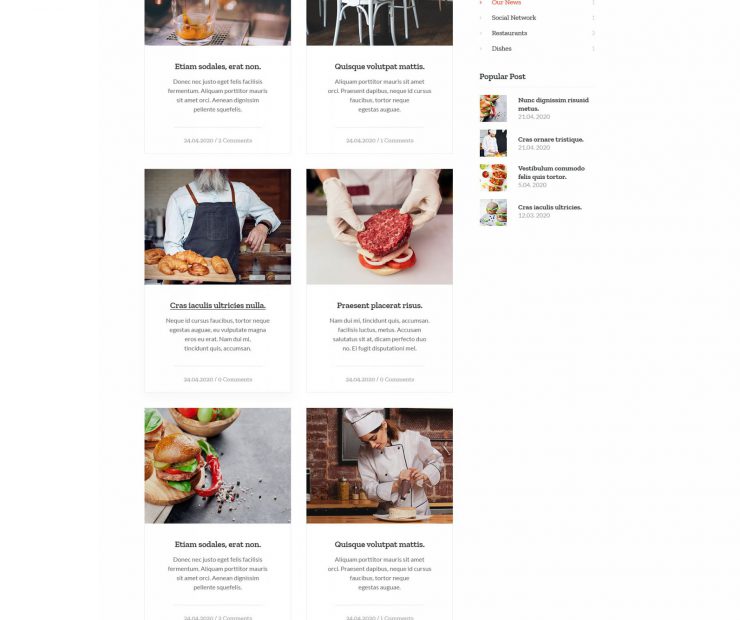Open the Cras iaculis ultricies burger thumbnail
Screen dimensions: 740x620
click(x=493, y=212)
